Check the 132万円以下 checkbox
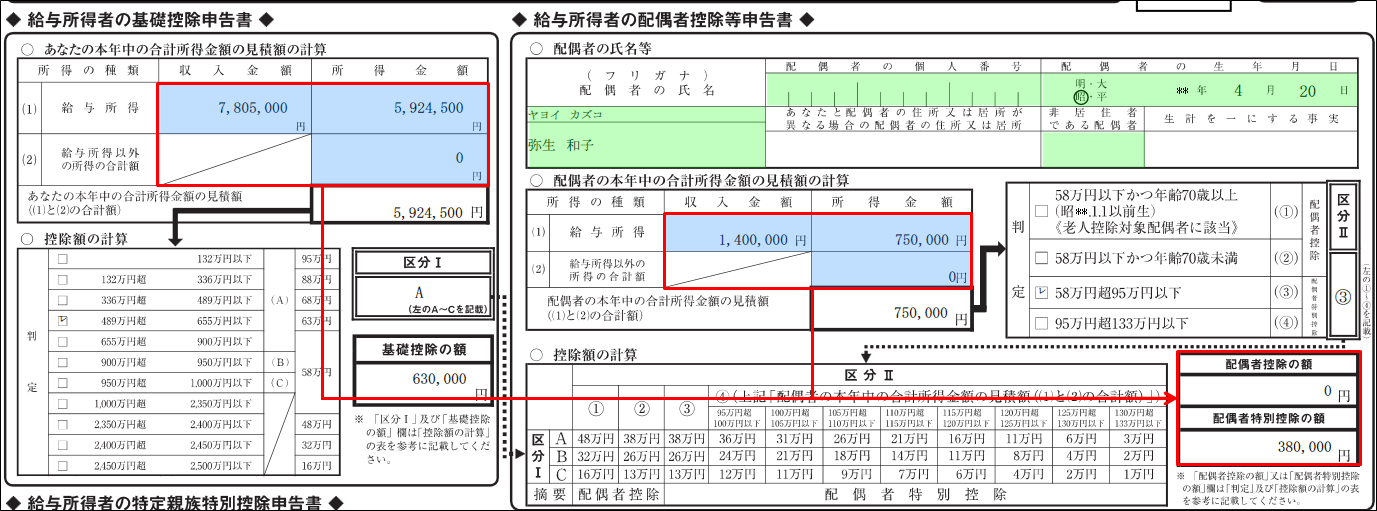 pyautogui.click(x=64, y=258)
